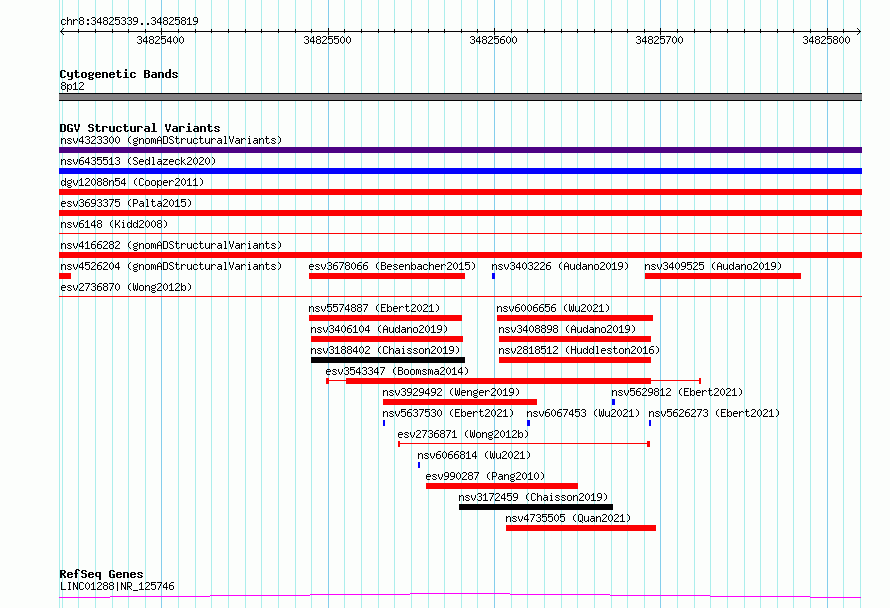
Task: Click the red nsv2818512 variant bar
Action: tap(575, 360)
